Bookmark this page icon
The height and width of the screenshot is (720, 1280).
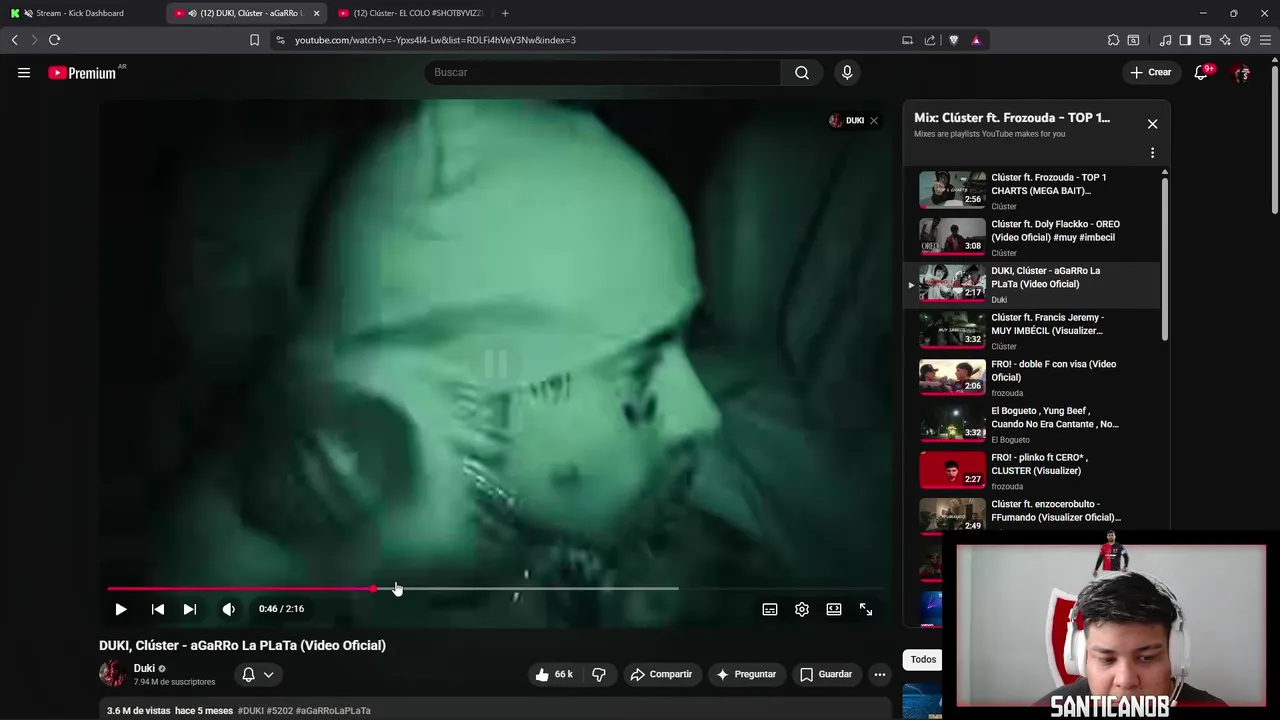click(x=254, y=40)
